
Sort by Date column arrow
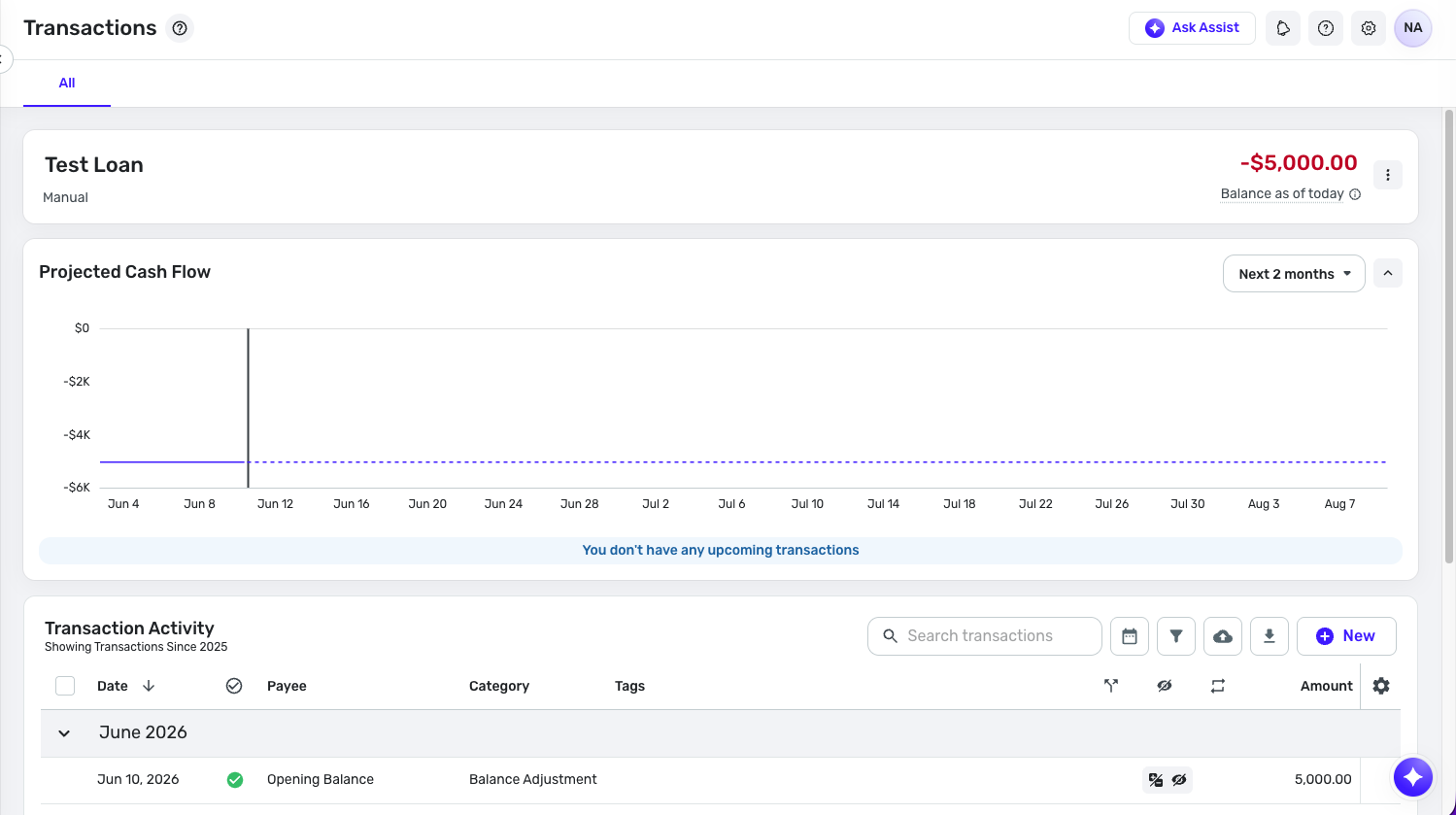point(149,686)
